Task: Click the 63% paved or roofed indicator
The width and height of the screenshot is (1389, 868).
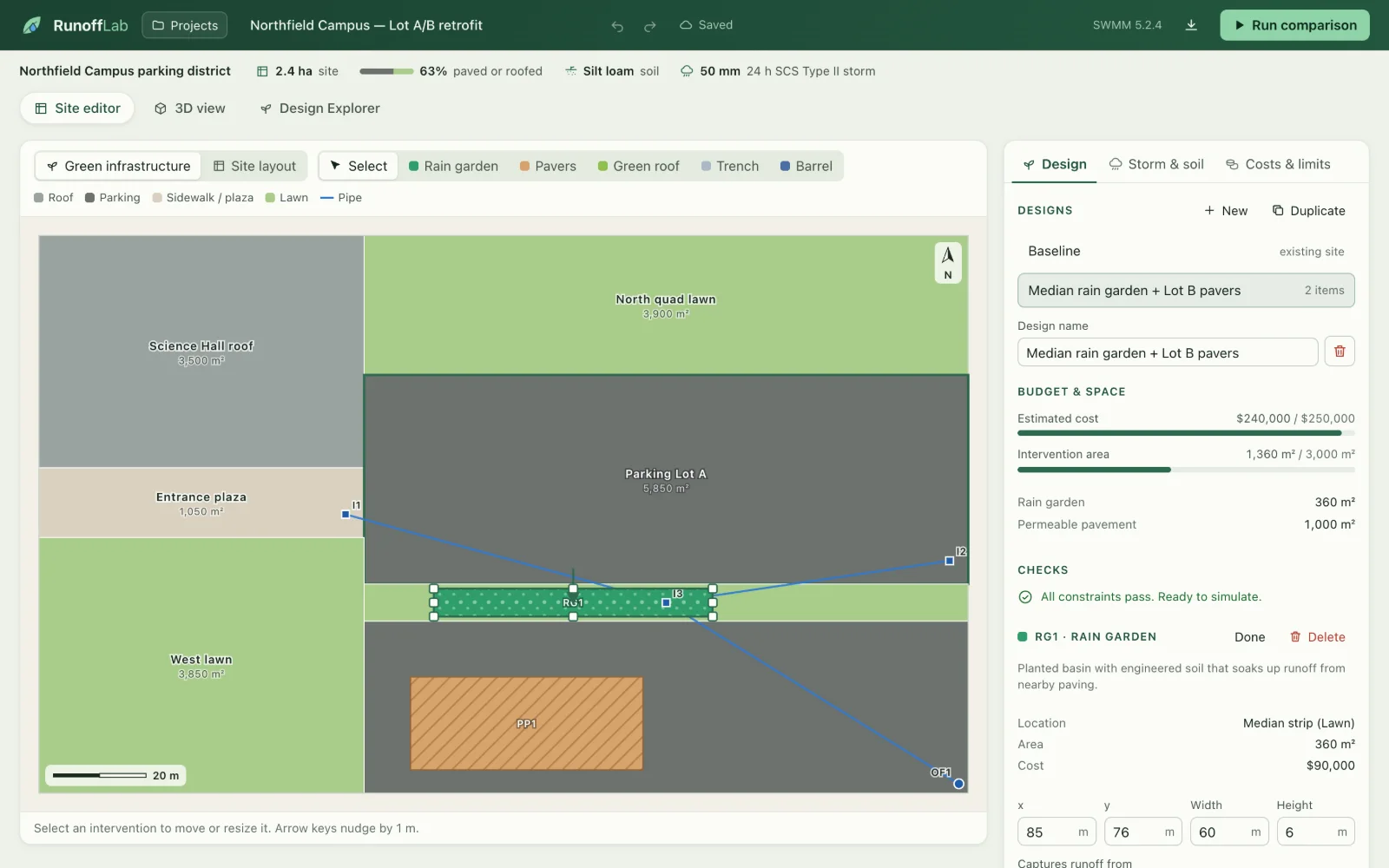Action: (451, 71)
